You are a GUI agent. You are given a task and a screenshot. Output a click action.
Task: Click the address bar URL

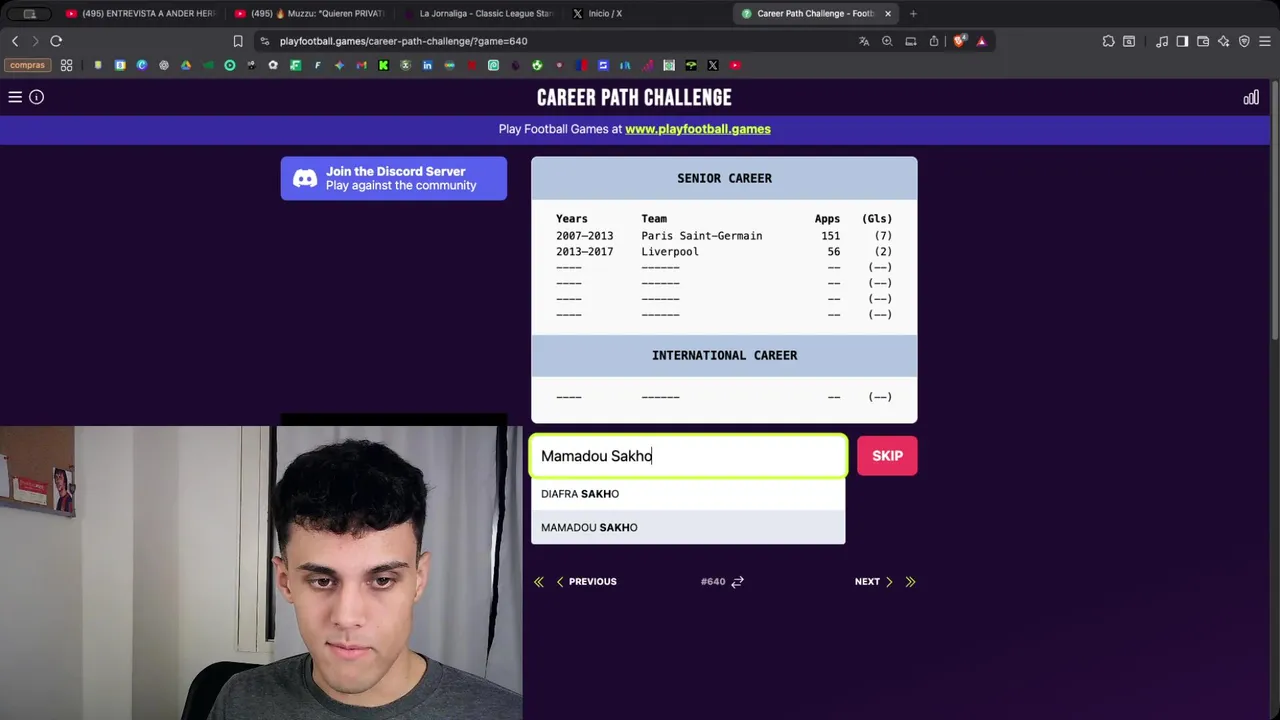tap(403, 41)
